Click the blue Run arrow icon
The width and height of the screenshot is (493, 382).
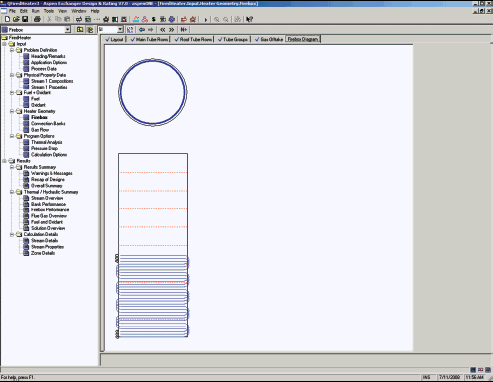pyautogui.click(x=206, y=20)
